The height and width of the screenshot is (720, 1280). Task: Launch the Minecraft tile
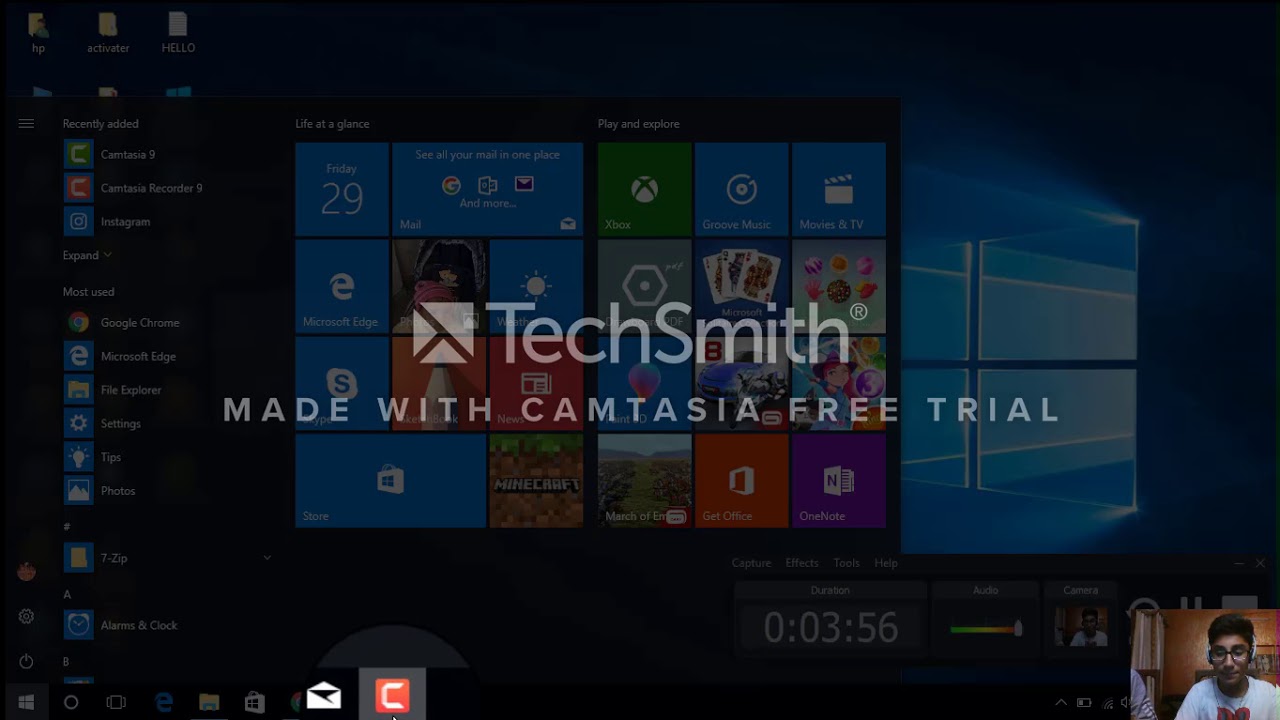click(x=536, y=481)
